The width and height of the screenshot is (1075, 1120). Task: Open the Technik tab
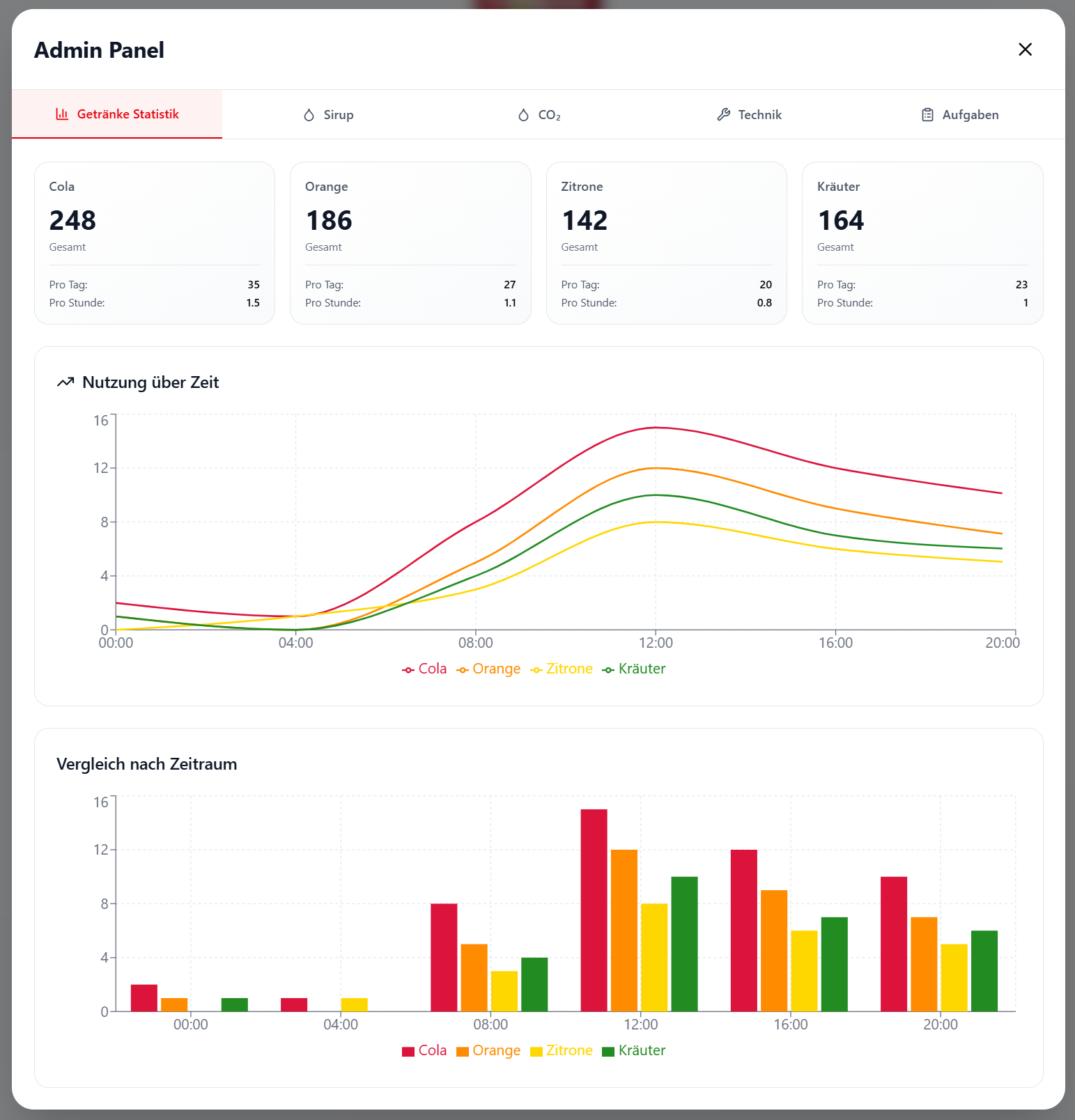[749, 114]
